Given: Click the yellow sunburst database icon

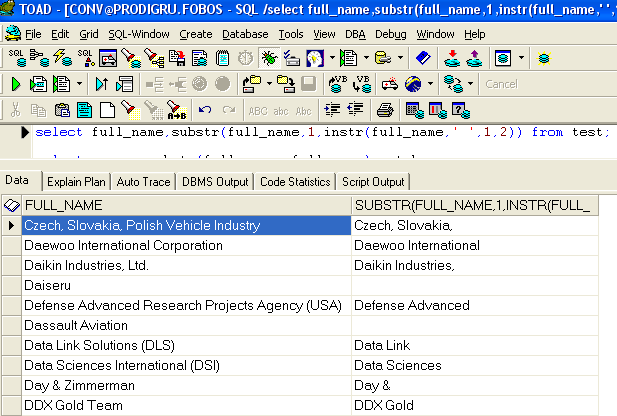Looking at the screenshot, I should tap(544, 58).
